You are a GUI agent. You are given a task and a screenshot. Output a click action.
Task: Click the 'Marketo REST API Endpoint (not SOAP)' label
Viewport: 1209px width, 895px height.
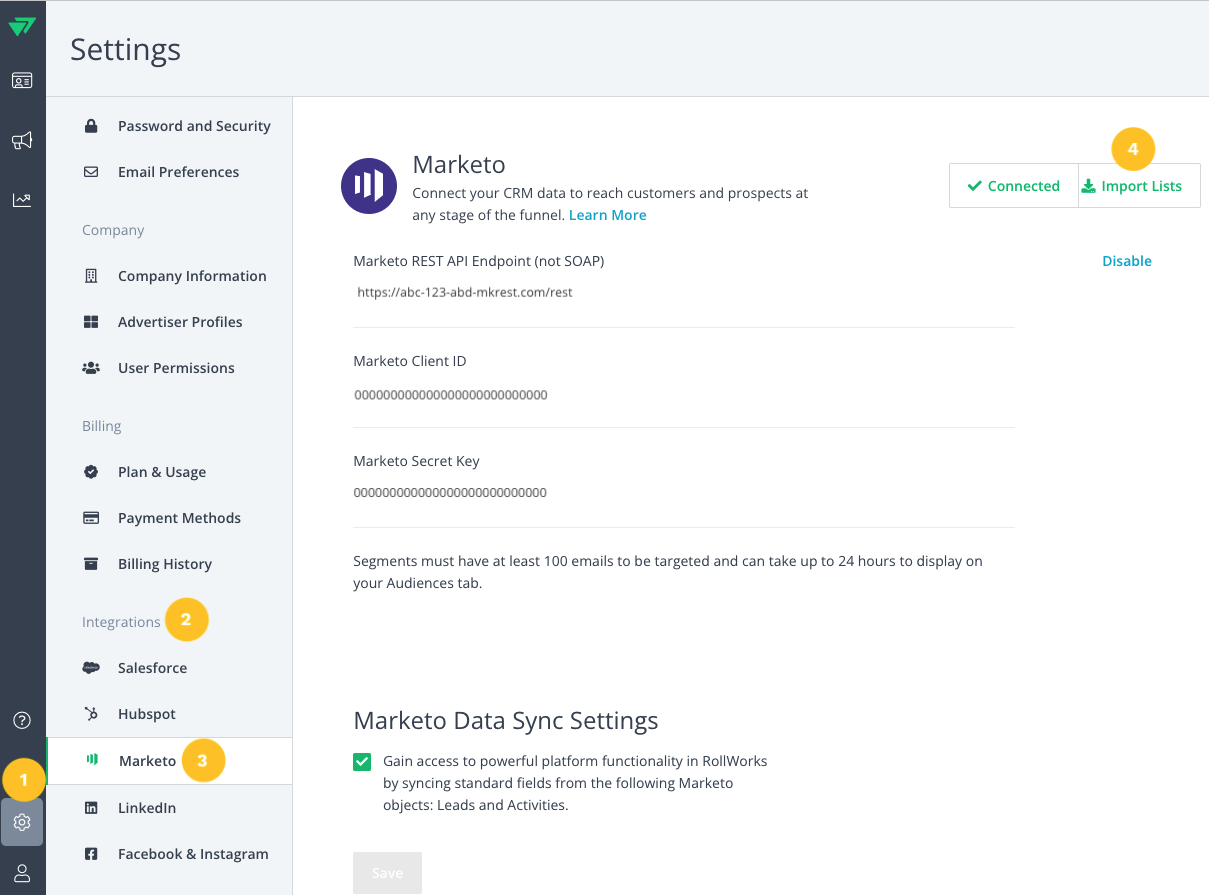[479, 261]
